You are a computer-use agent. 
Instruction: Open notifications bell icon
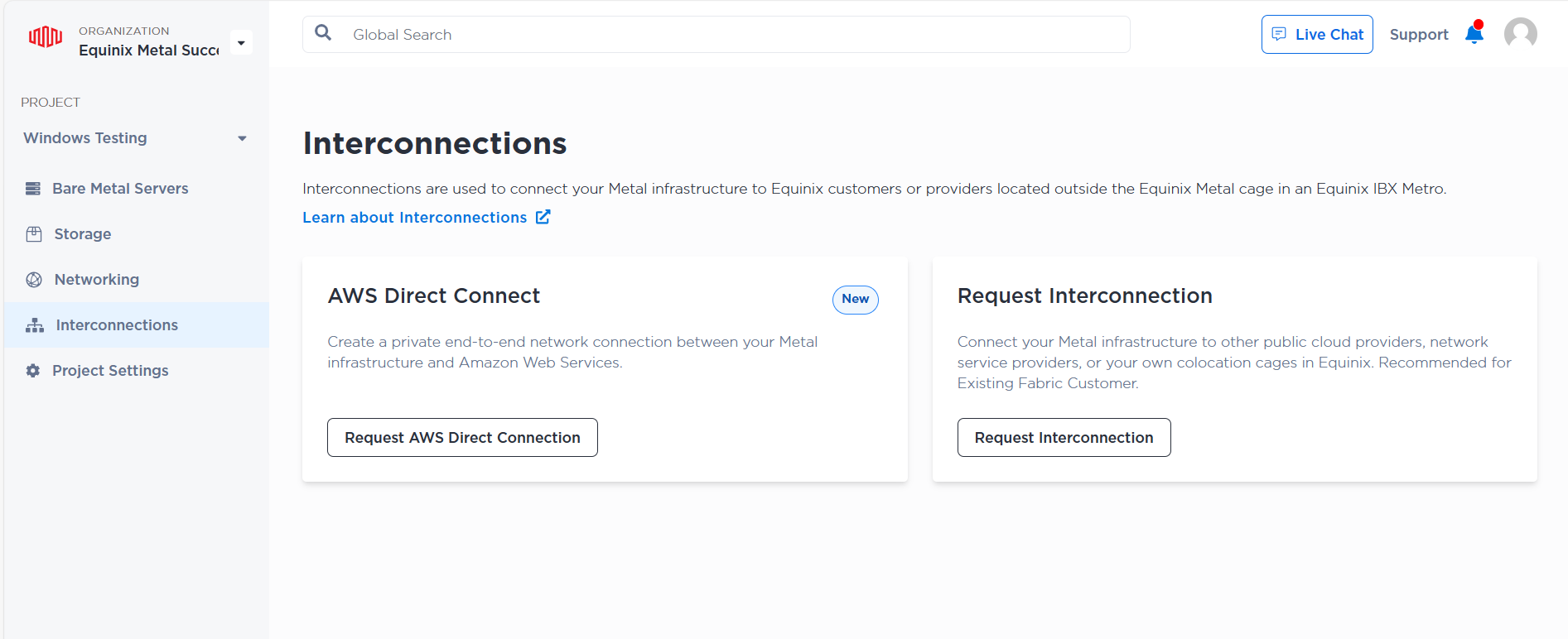[1474, 34]
